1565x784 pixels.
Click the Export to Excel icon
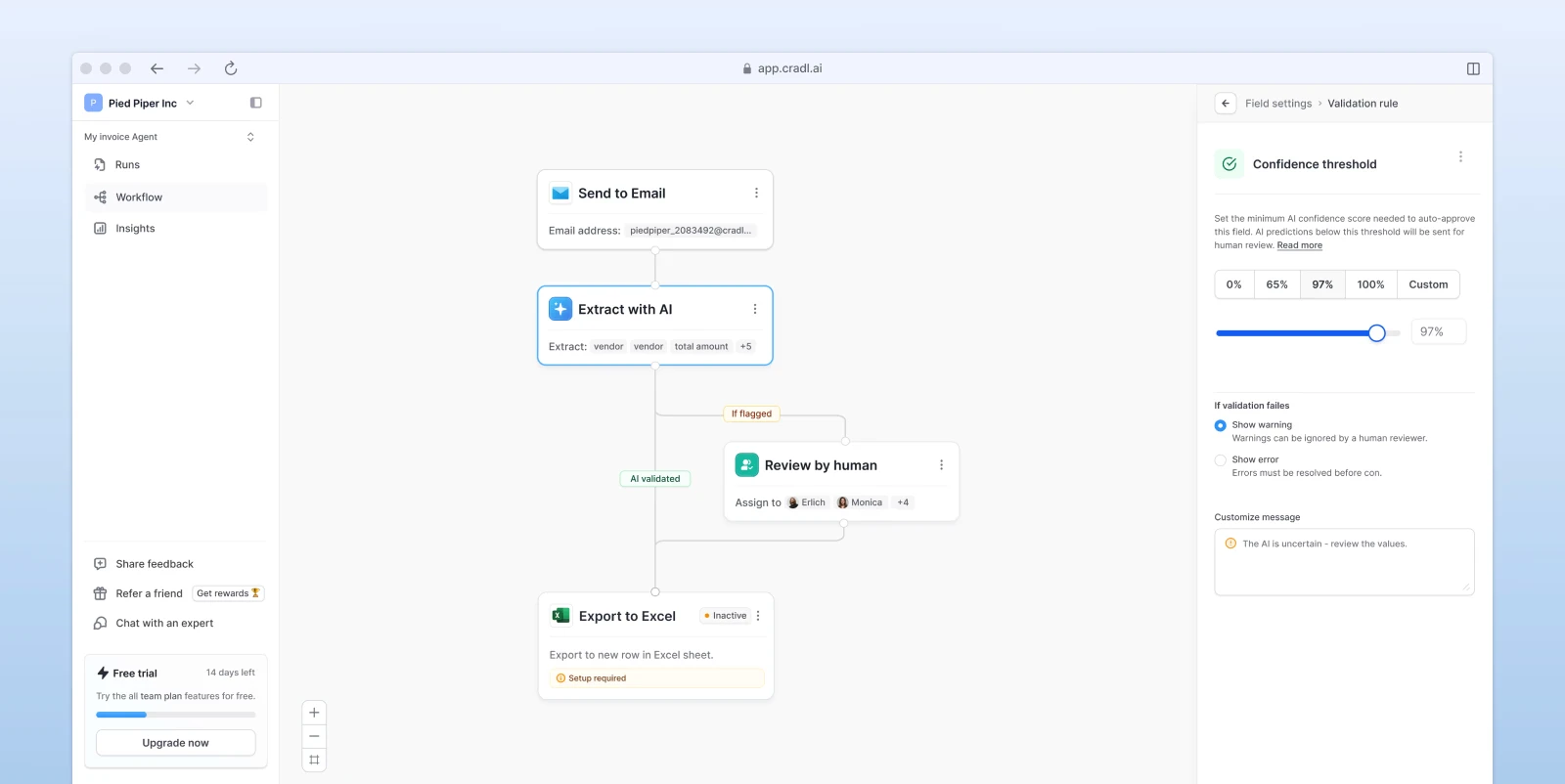[x=561, y=616]
